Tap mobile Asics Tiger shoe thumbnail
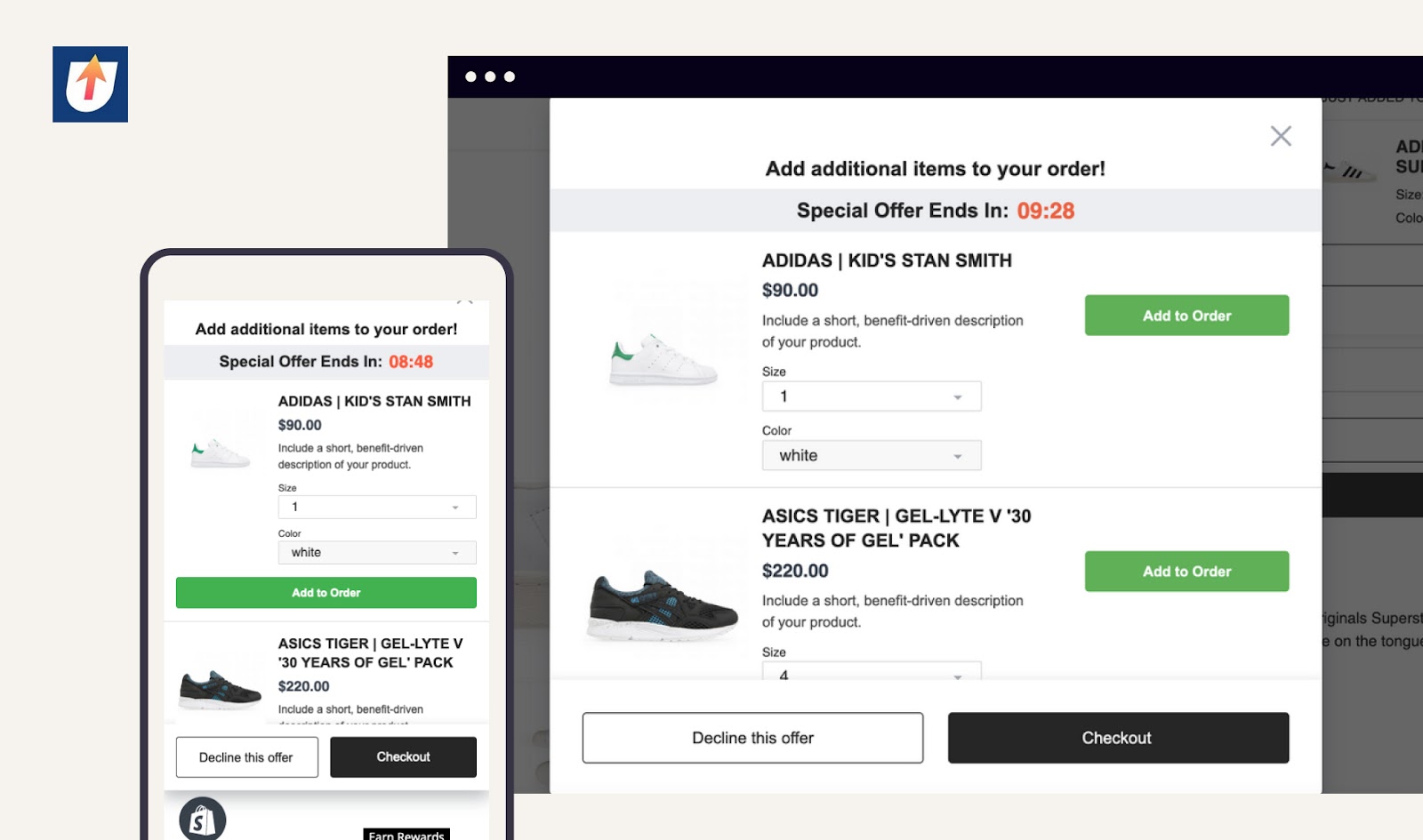This screenshot has height=840, width=1423. coord(220,689)
